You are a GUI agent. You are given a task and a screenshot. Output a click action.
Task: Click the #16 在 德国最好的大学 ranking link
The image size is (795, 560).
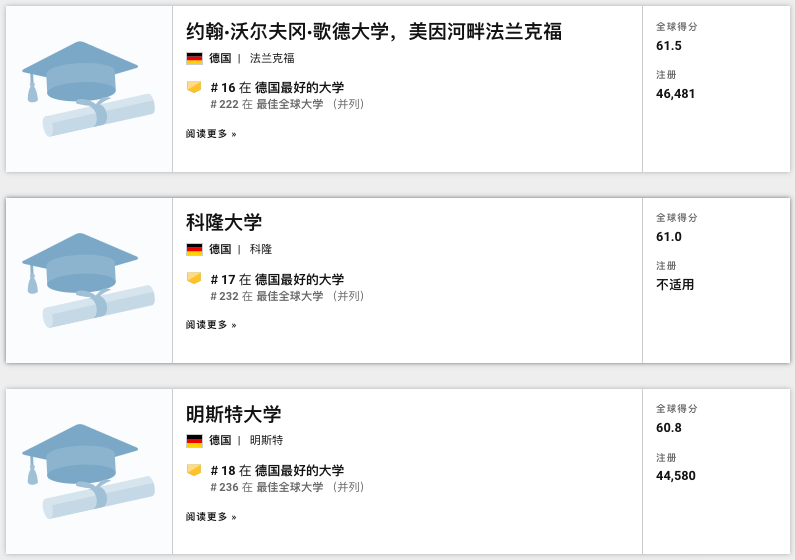277,87
